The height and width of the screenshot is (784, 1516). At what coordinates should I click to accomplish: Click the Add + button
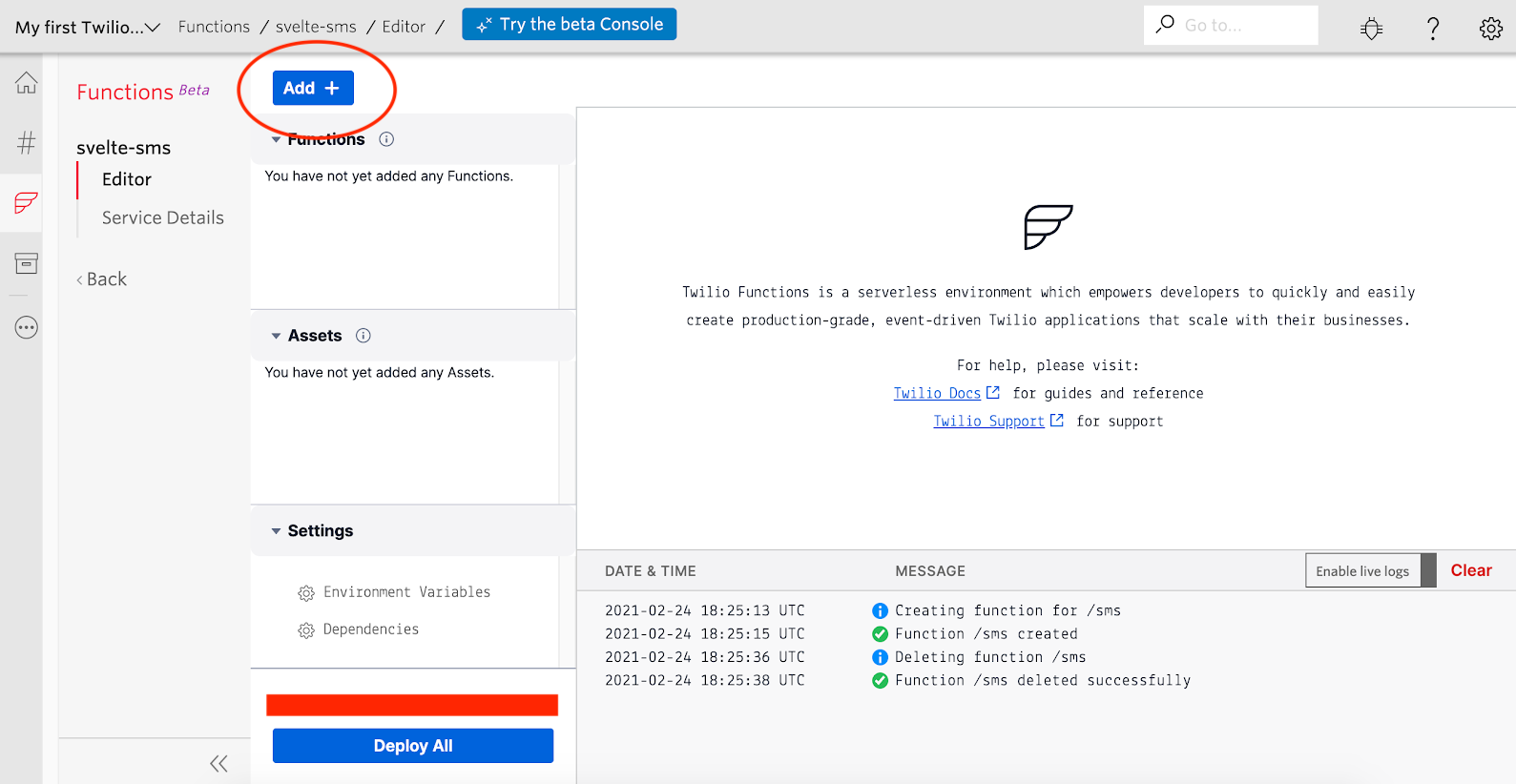(x=313, y=88)
